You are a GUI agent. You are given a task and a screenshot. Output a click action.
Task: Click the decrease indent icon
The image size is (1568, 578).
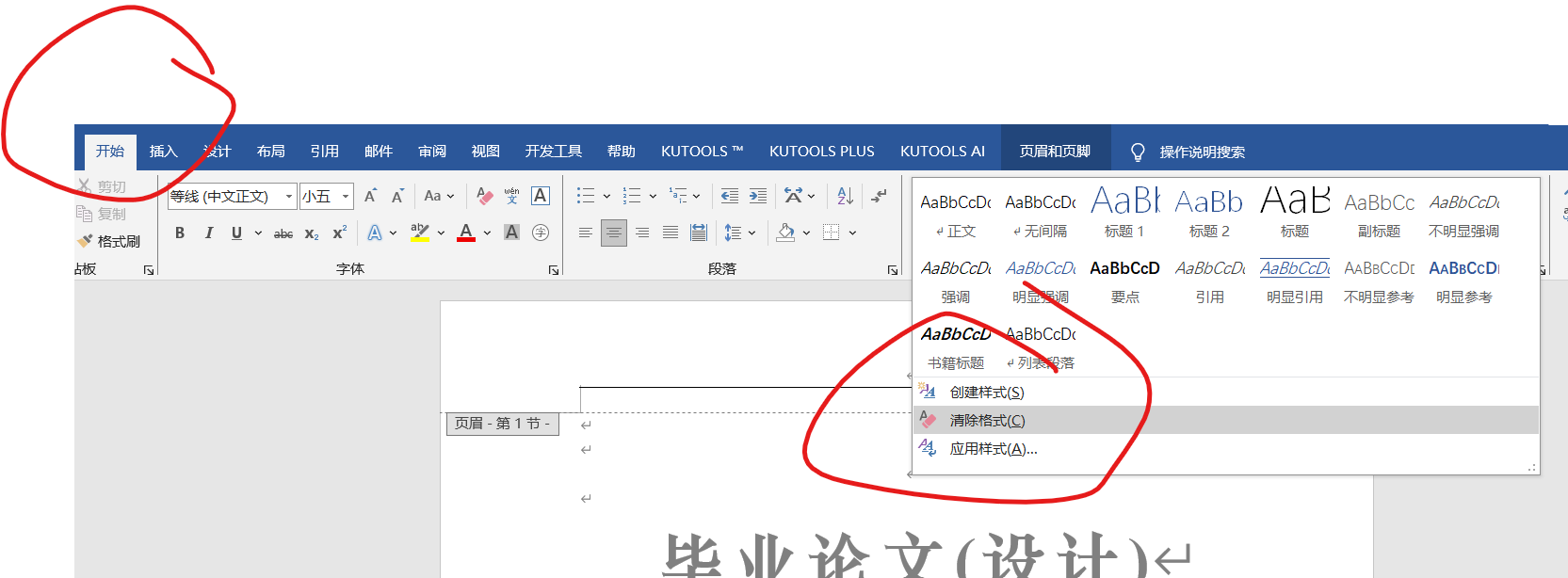[x=730, y=196]
